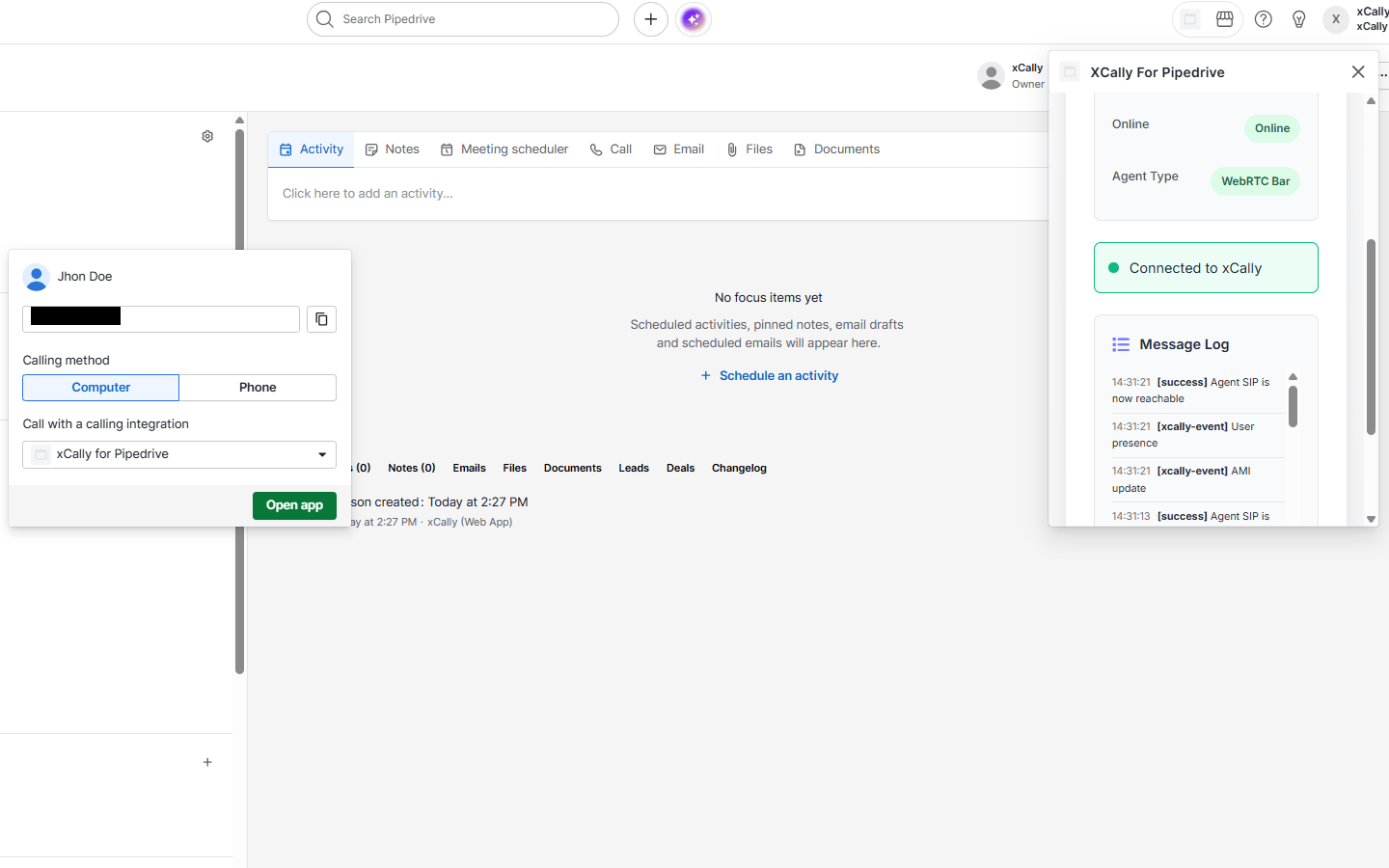Click the sidebar settings gear icon

[x=207, y=137]
